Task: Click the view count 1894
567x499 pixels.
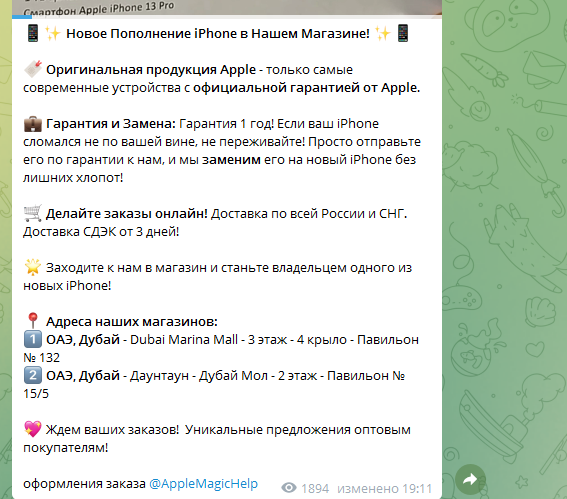Action: point(315,489)
